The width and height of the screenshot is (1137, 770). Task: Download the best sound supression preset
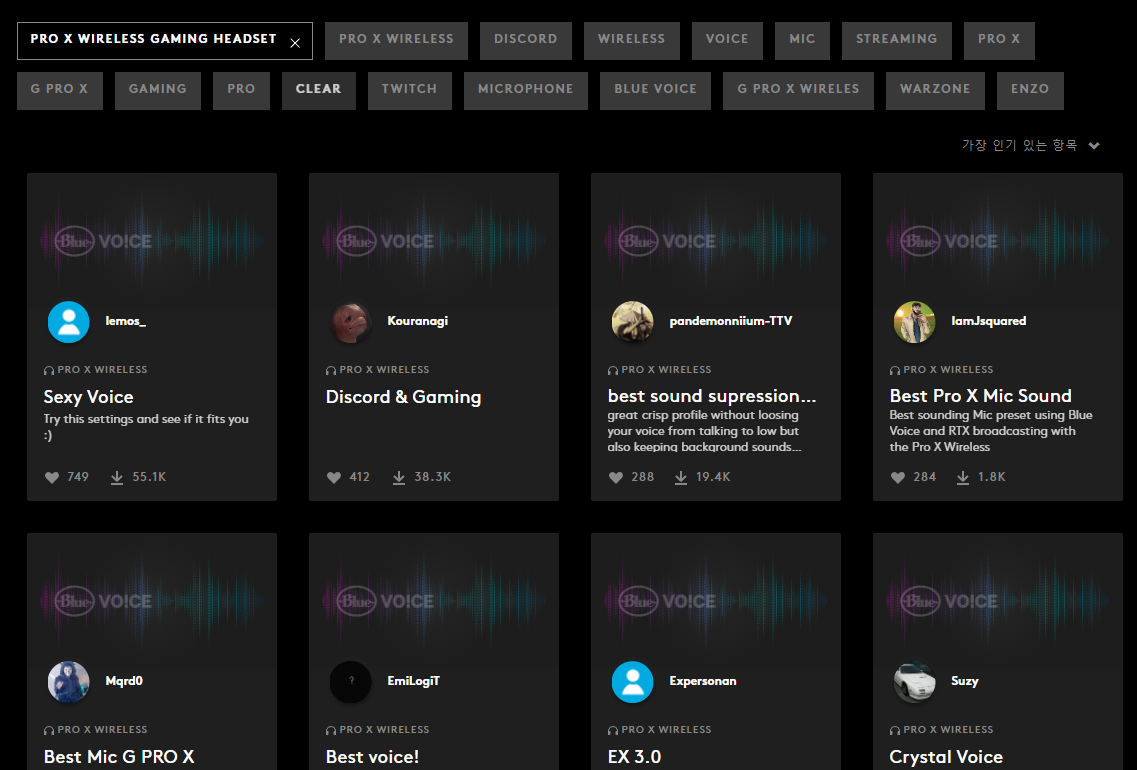coord(681,477)
